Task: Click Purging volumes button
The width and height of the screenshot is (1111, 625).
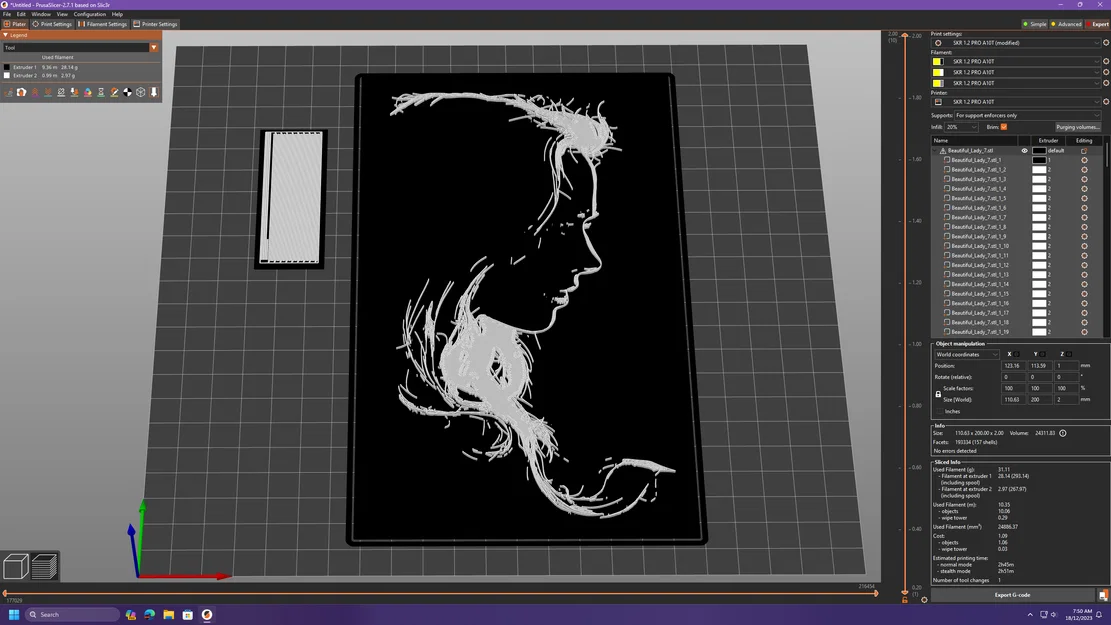Action: click(x=1078, y=128)
